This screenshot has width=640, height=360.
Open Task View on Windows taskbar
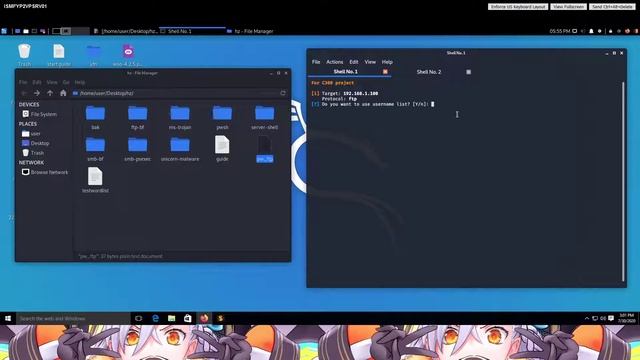coord(138,318)
